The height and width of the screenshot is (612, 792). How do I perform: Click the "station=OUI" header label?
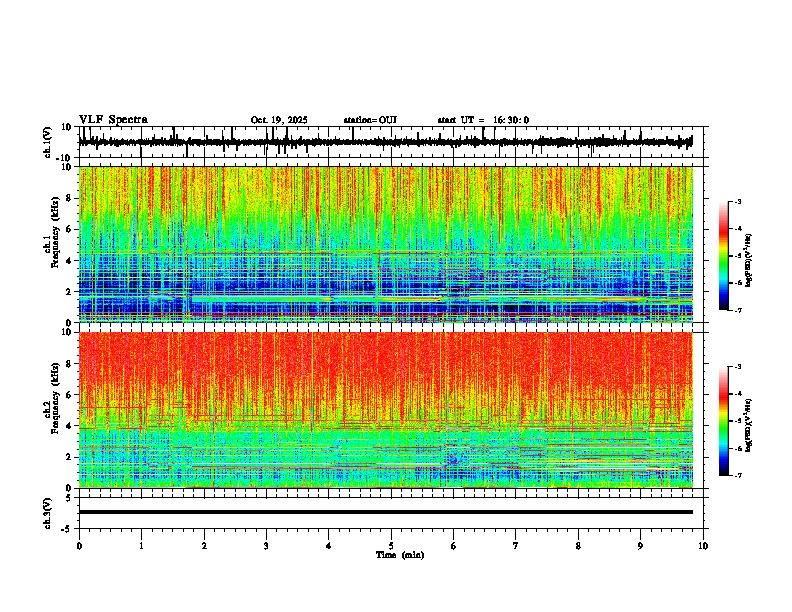[x=370, y=120]
